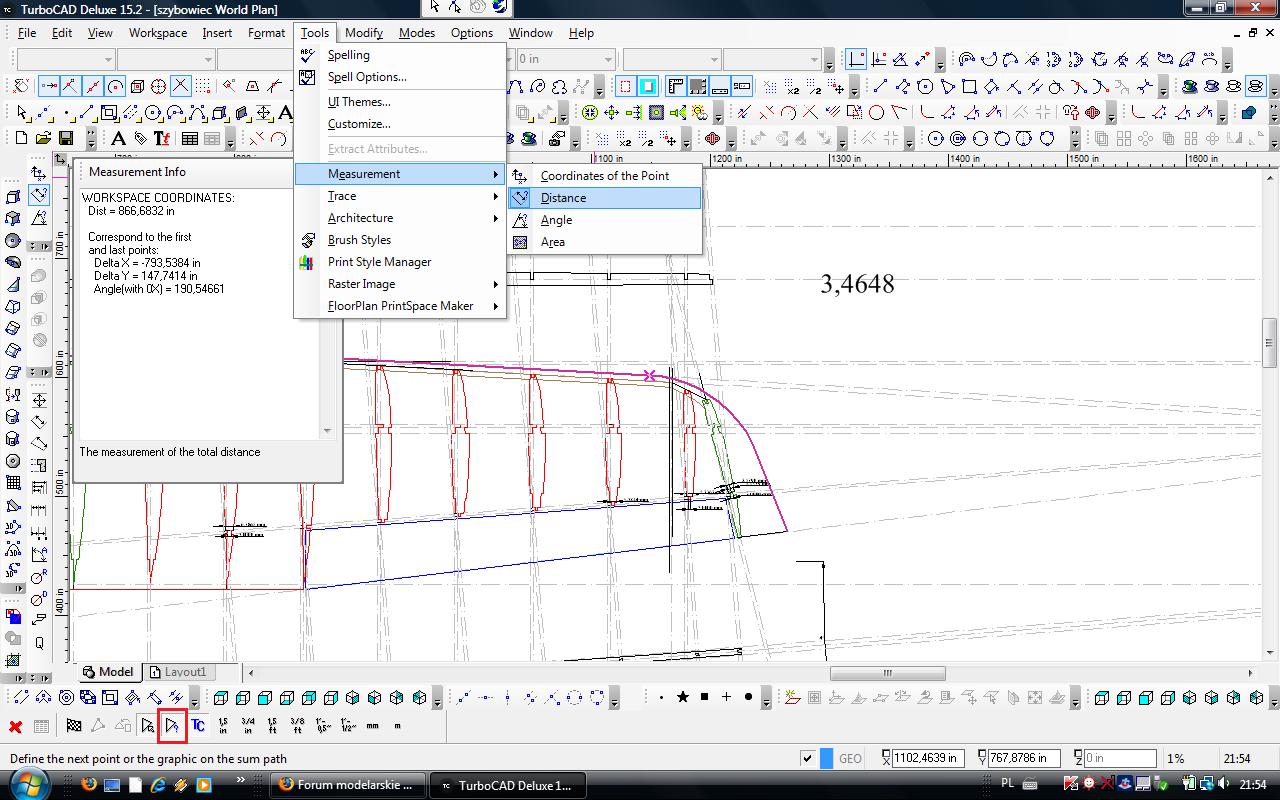
Task: Expand the Architecture submenu arrow
Action: [495, 218]
